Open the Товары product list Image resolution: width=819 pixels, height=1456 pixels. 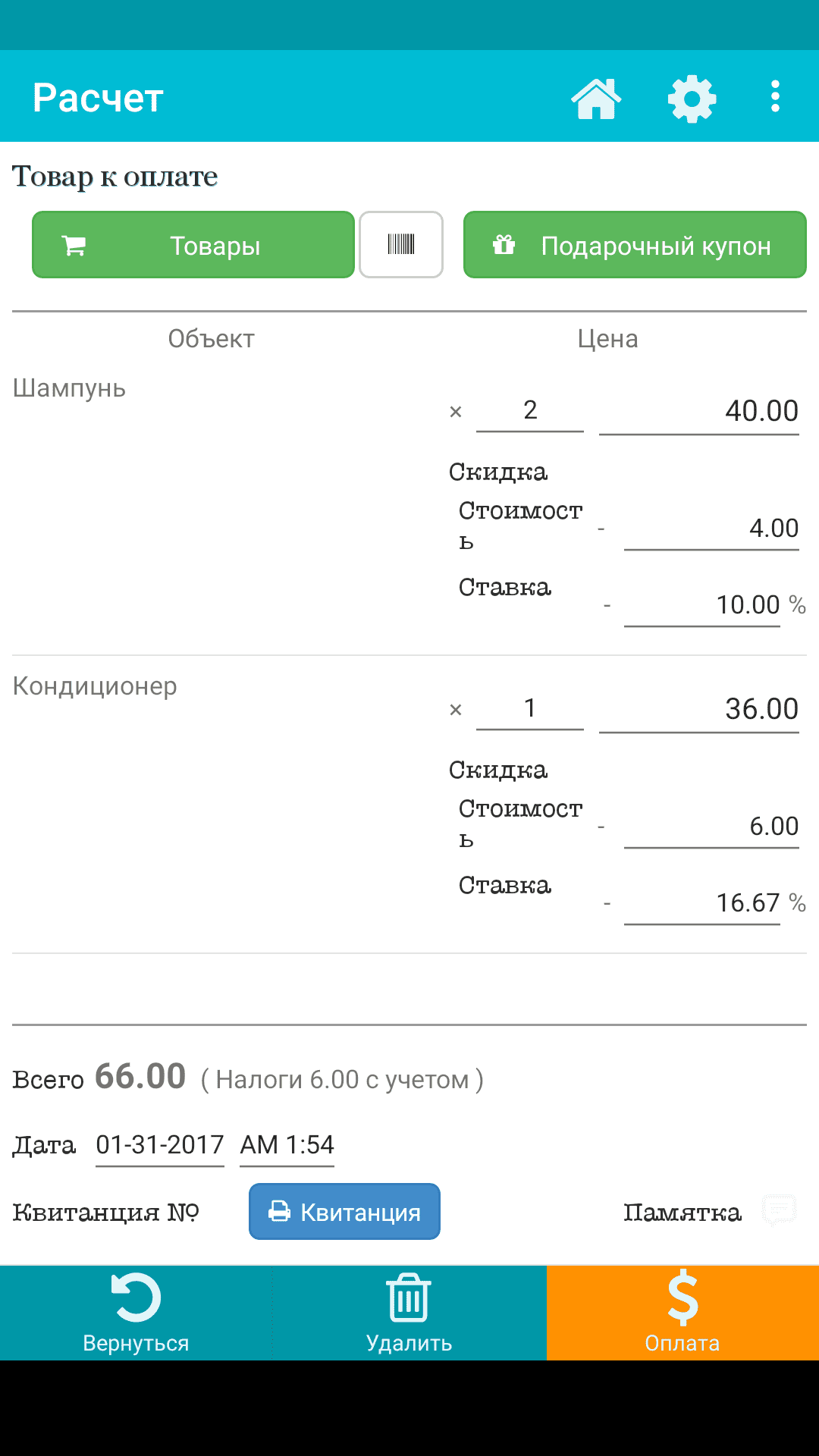[193, 245]
